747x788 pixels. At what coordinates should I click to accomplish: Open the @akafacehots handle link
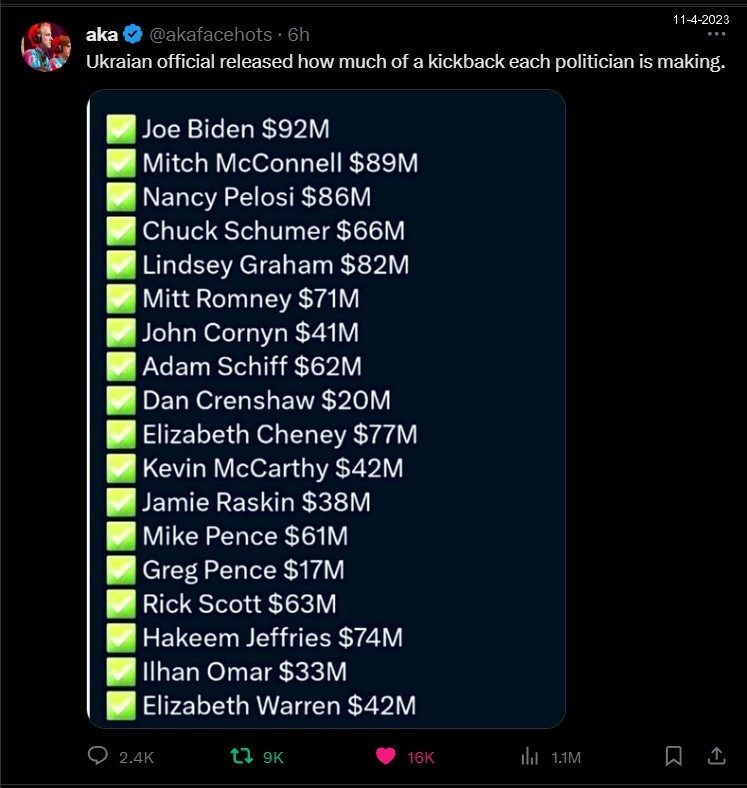point(210,35)
